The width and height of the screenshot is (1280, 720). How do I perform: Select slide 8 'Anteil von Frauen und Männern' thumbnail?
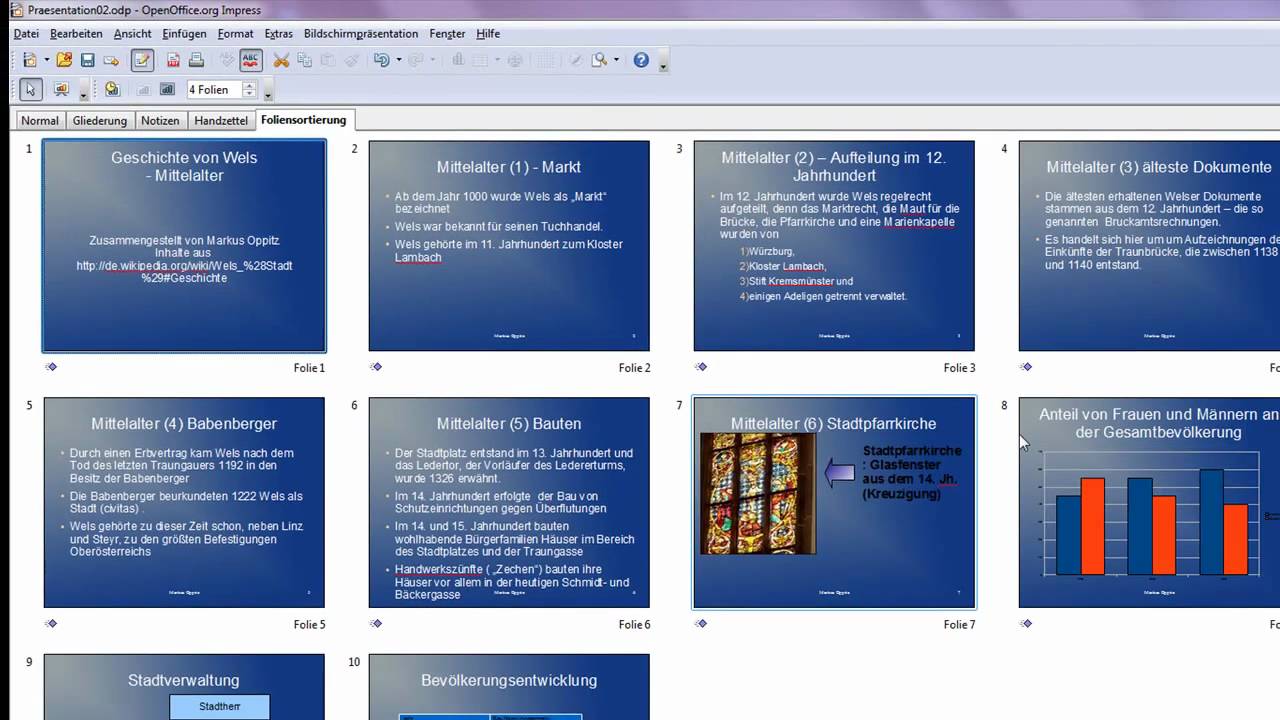coord(1149,502)
